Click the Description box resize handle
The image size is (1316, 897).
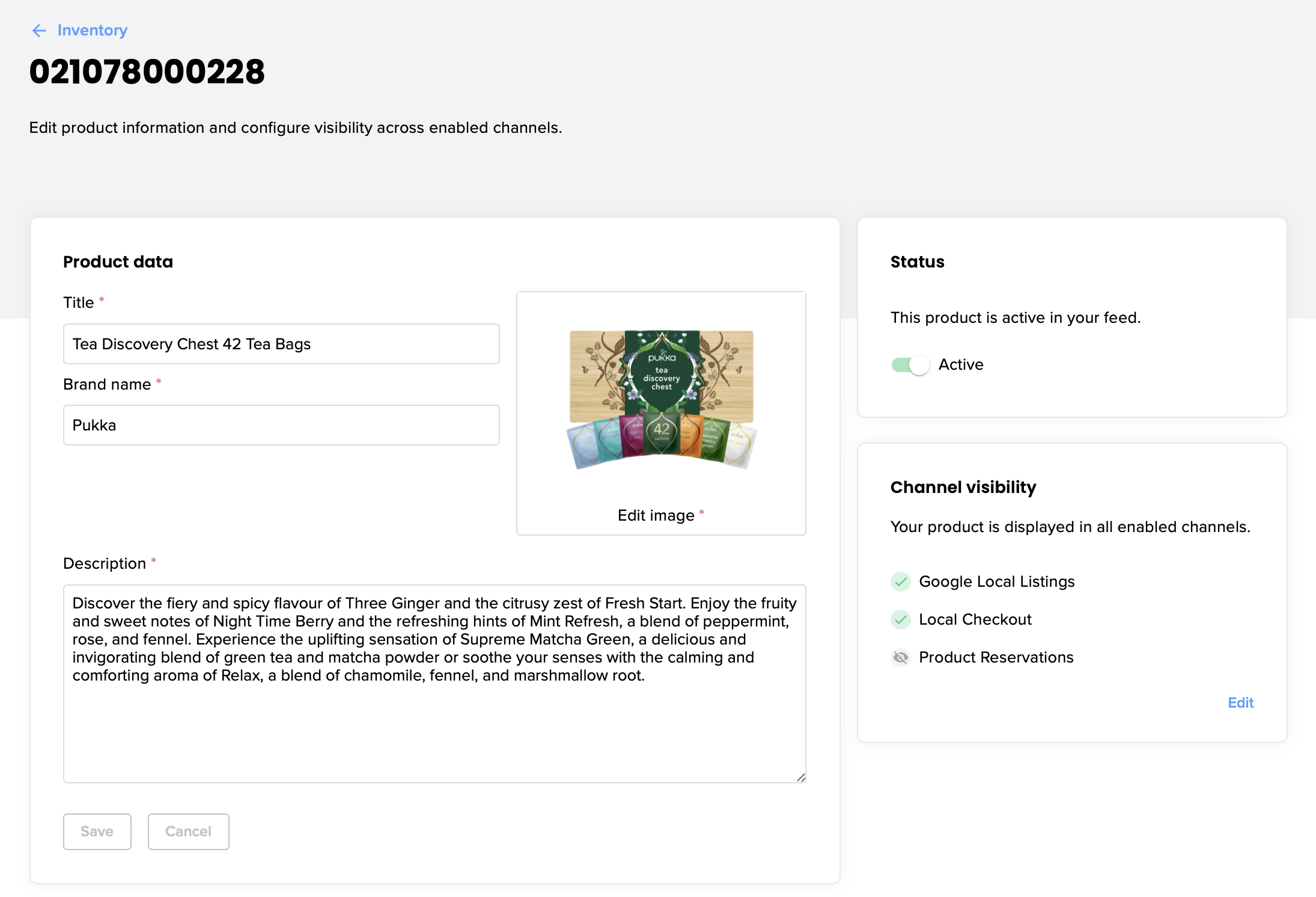801,777
